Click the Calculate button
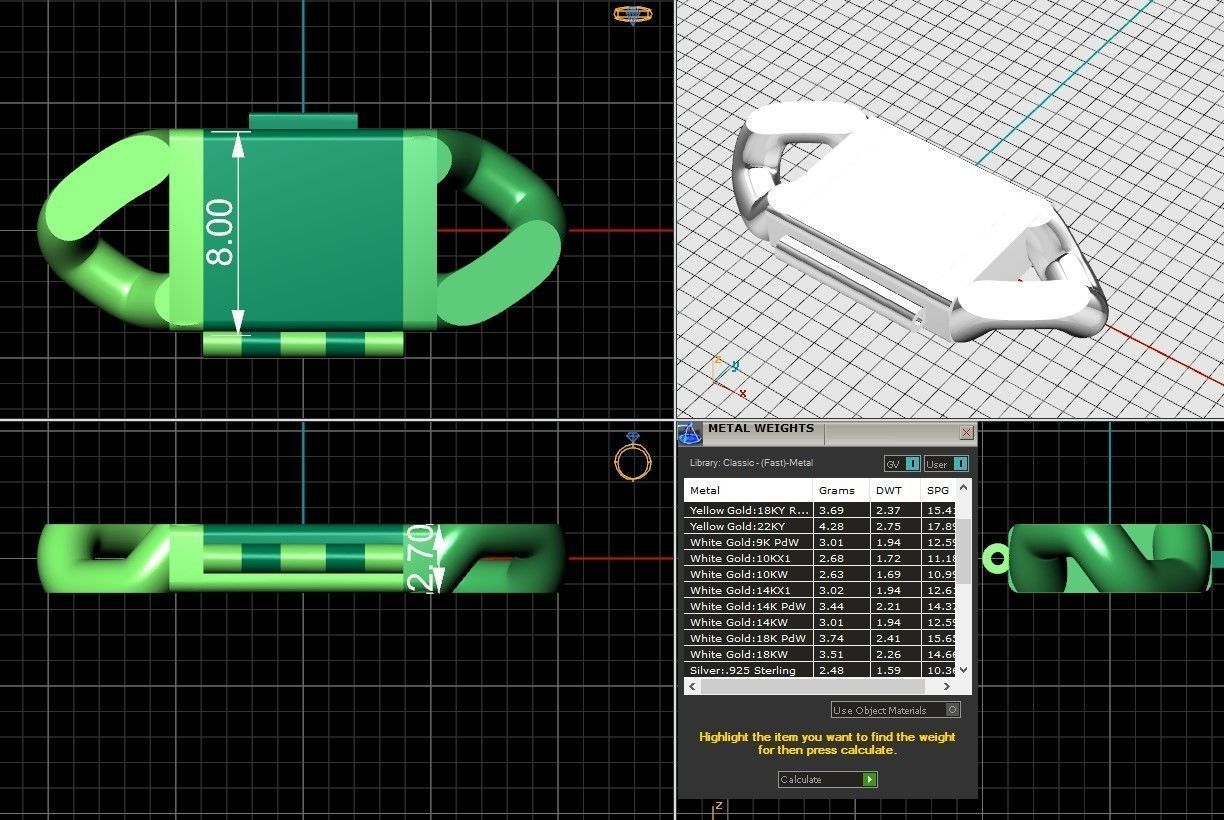Image resolution: width=1224 pixels, height=820 pixels. pos(828,779)
